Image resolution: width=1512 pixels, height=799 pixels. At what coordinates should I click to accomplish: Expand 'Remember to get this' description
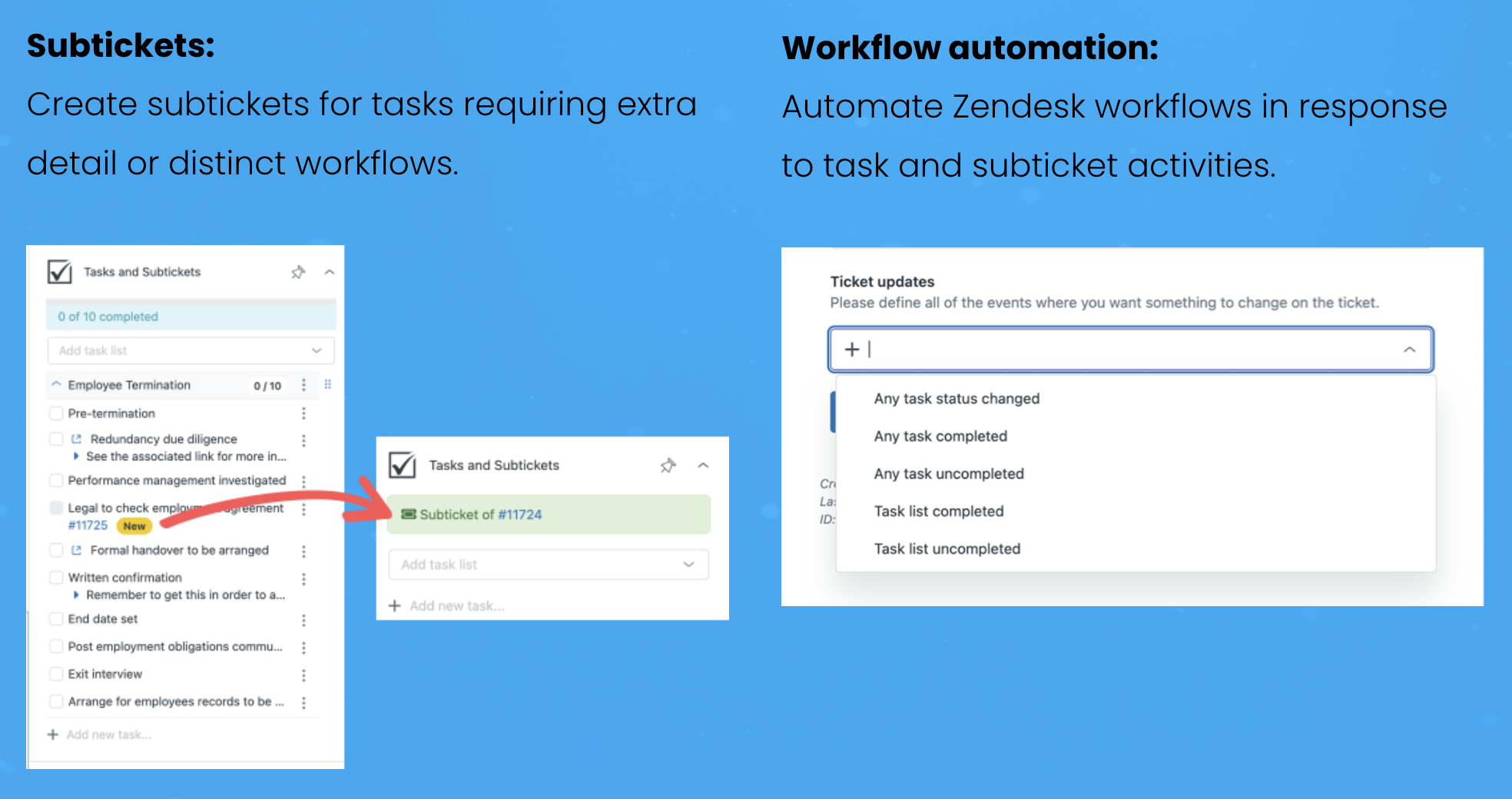[x=76, y=595]
